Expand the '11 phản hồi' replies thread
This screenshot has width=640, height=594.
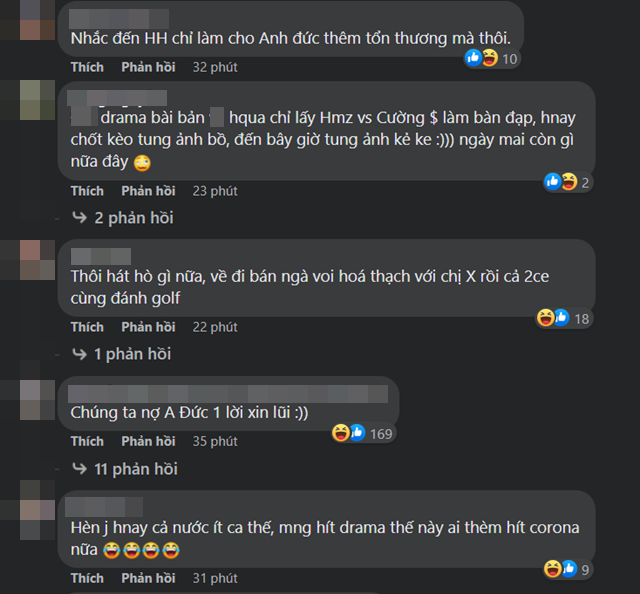coord(136,469)
